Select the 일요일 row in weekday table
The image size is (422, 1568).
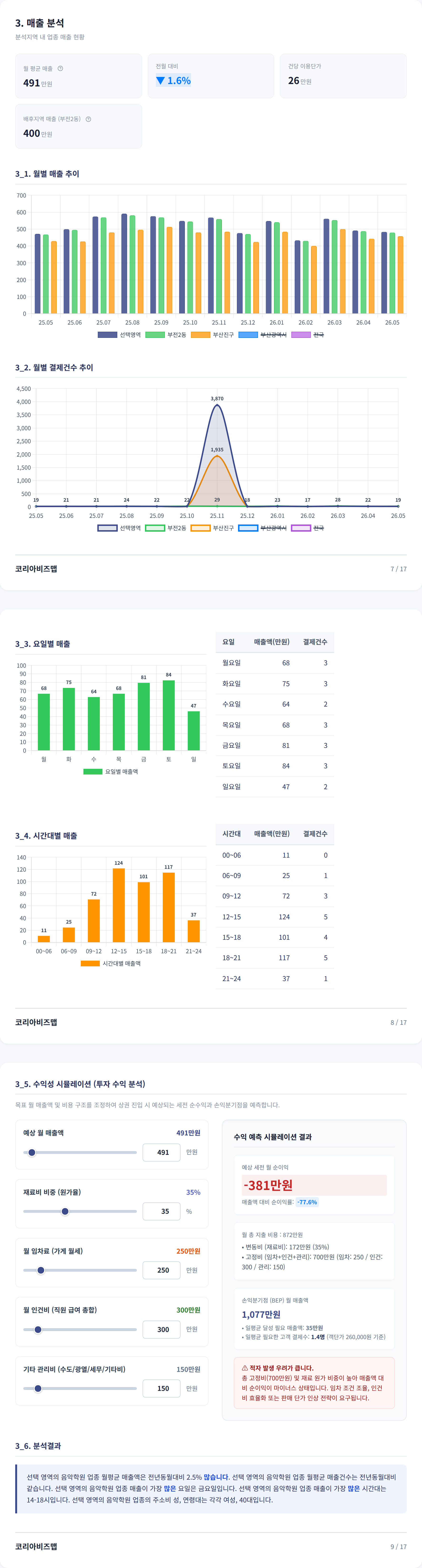point(275,787)
